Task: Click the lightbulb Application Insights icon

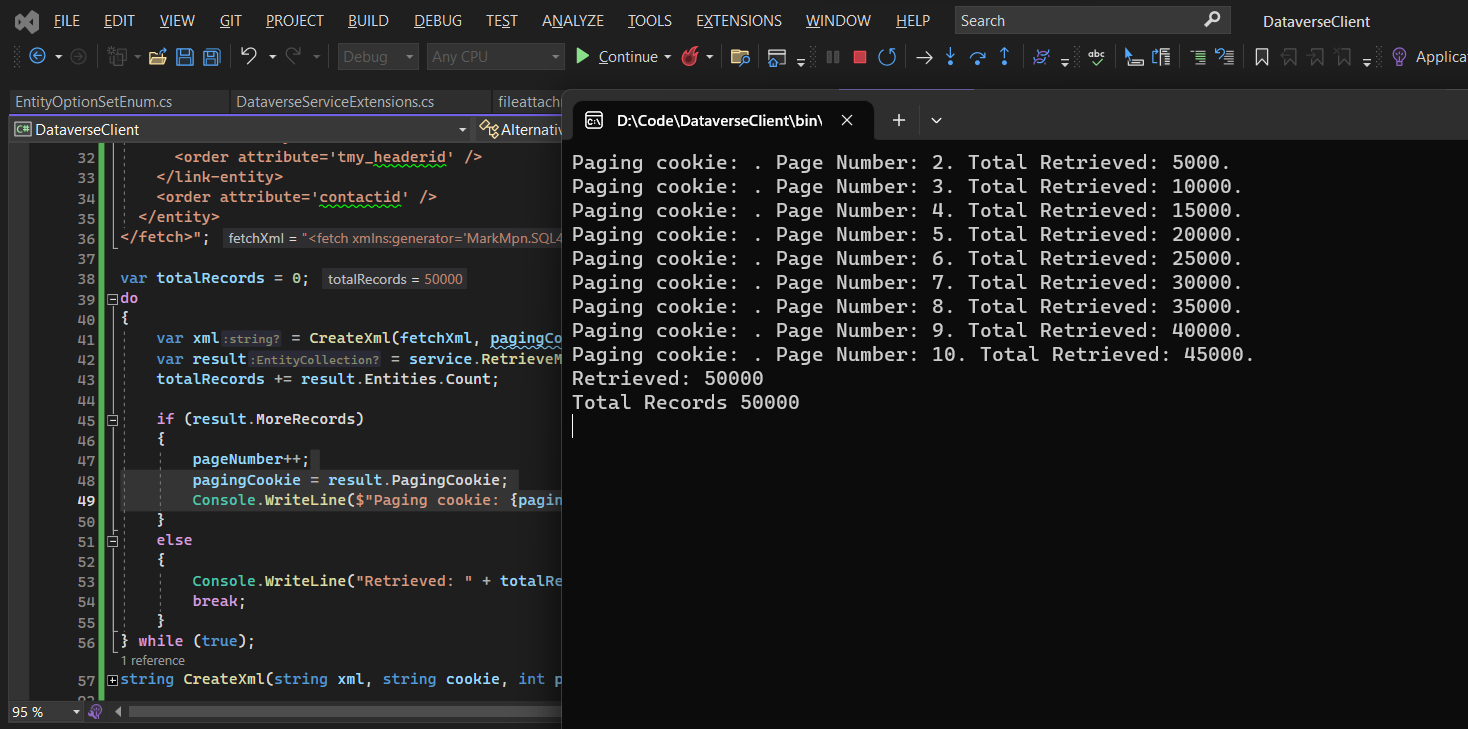Action: (1399, 57)
